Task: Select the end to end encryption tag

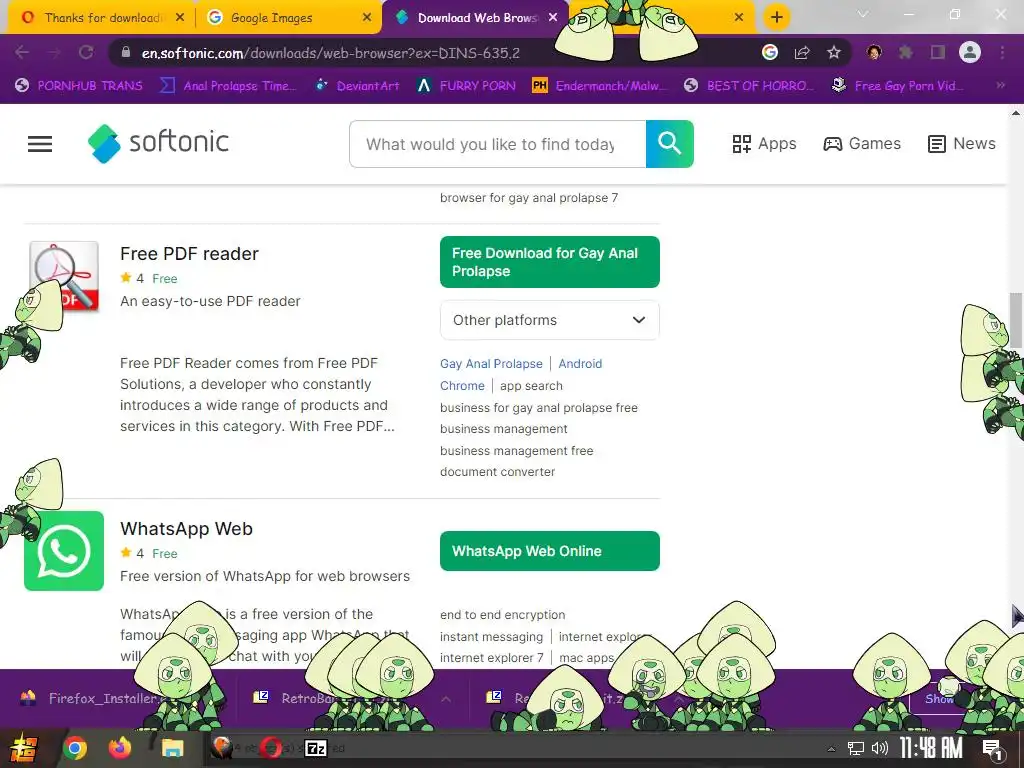Action: pos(503,615)
